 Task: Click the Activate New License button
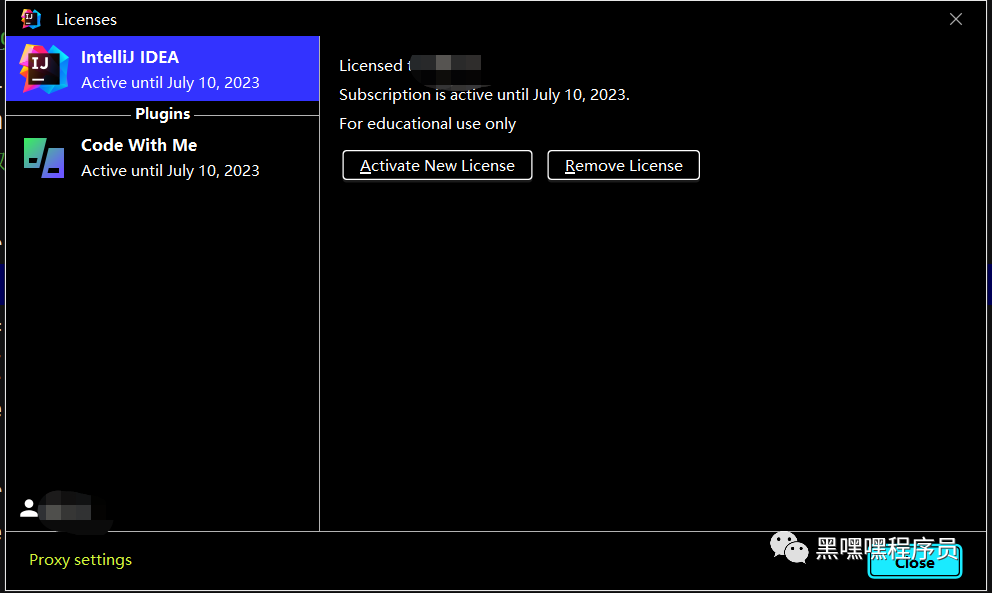(x=437, y=165)
